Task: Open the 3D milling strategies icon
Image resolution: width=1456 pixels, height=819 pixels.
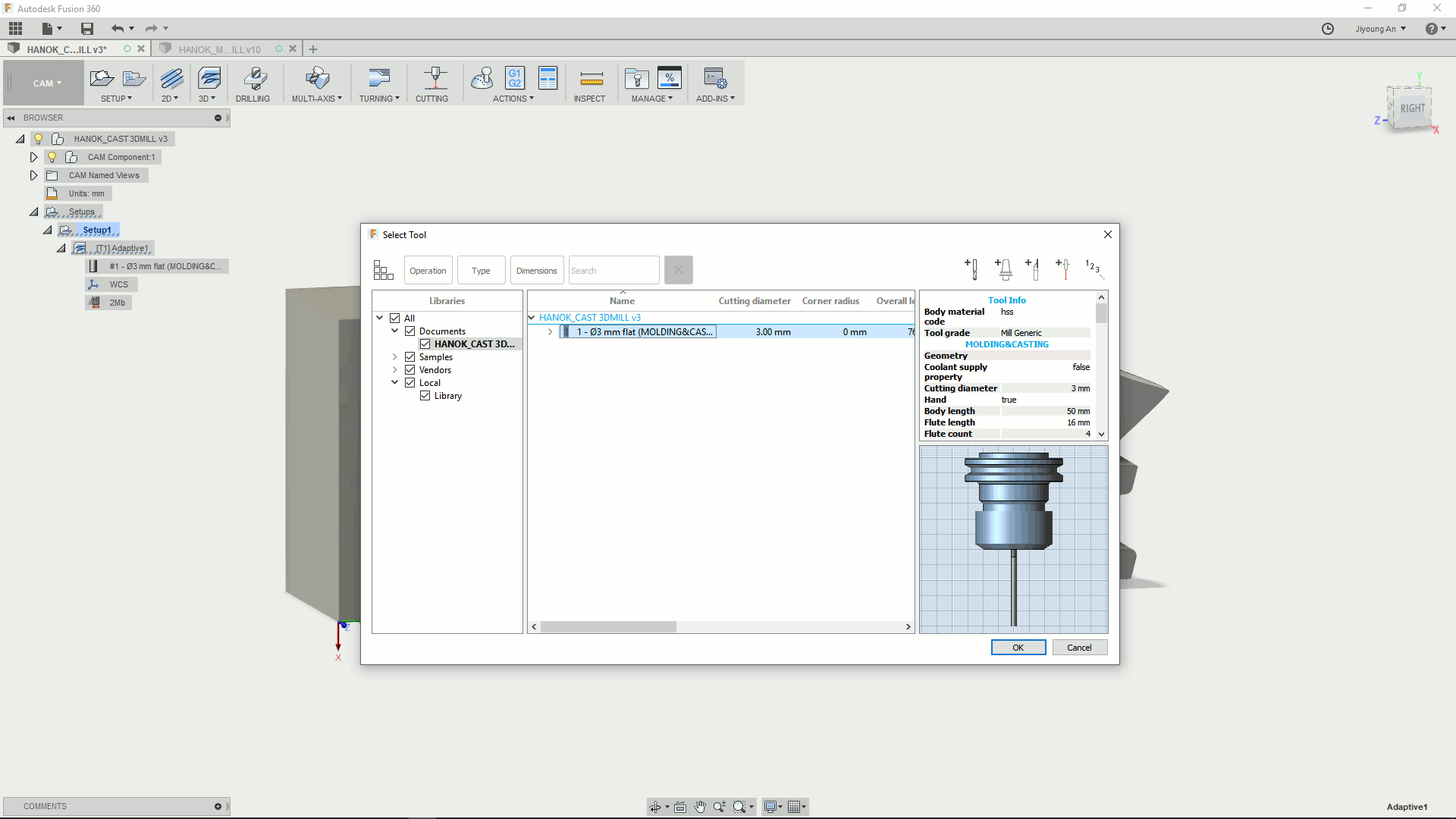Action: tap(209, 78)
